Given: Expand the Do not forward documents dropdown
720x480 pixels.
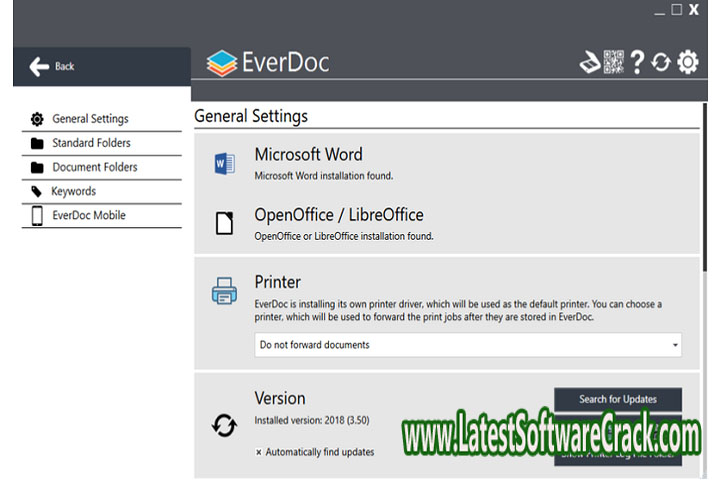Looking at the screenshot, I should tap(467, 345).
